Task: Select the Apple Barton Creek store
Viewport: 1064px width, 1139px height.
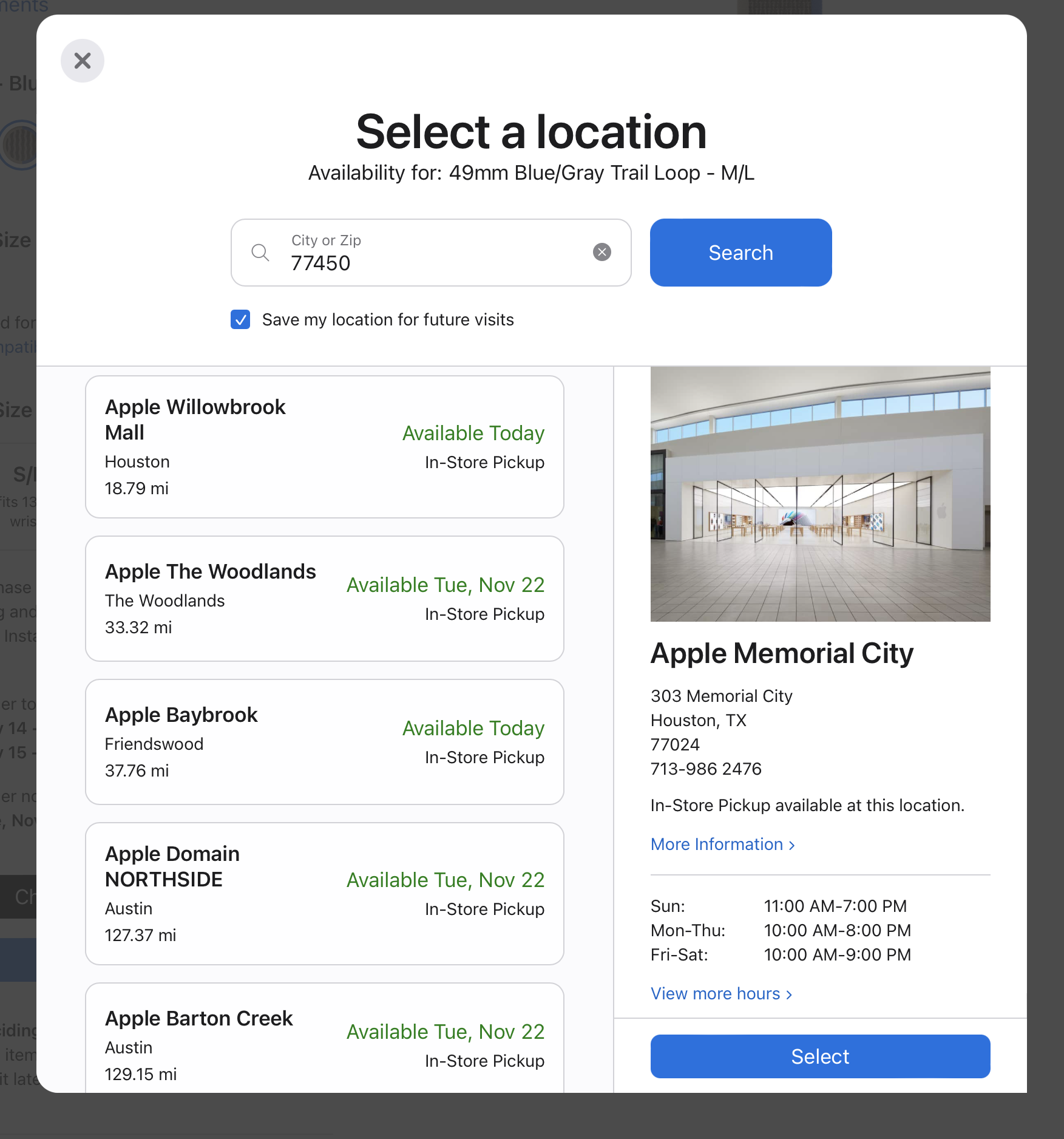Action: pos(325,1038)
